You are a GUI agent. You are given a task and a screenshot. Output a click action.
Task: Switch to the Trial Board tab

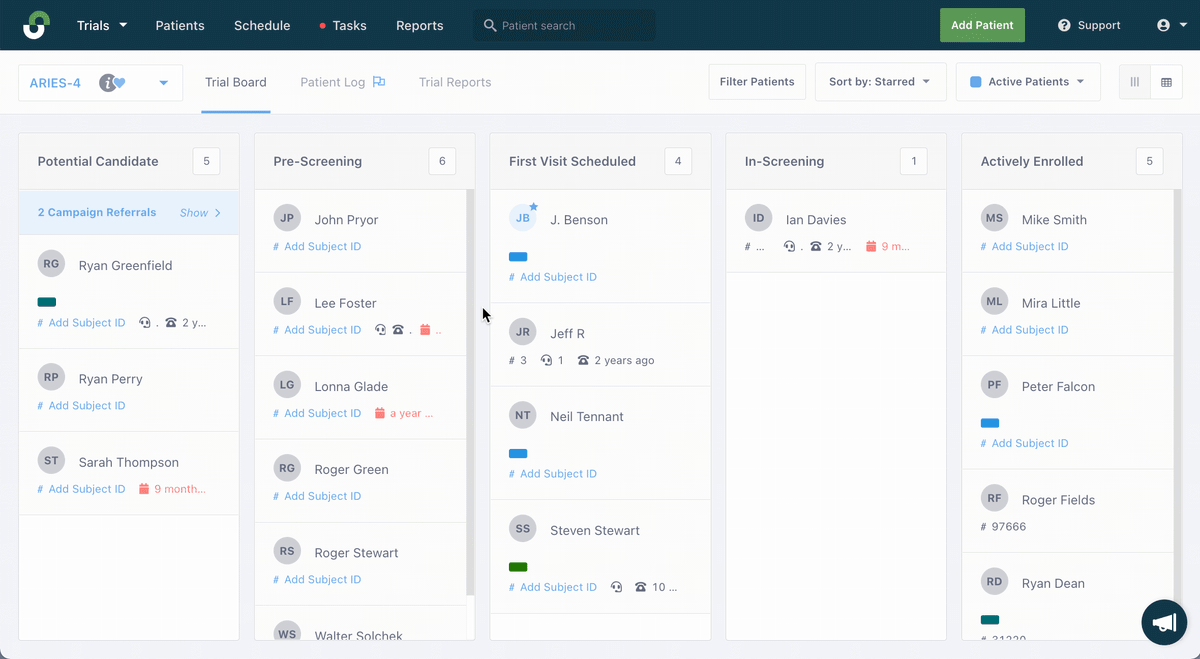[x=236, y=82]
